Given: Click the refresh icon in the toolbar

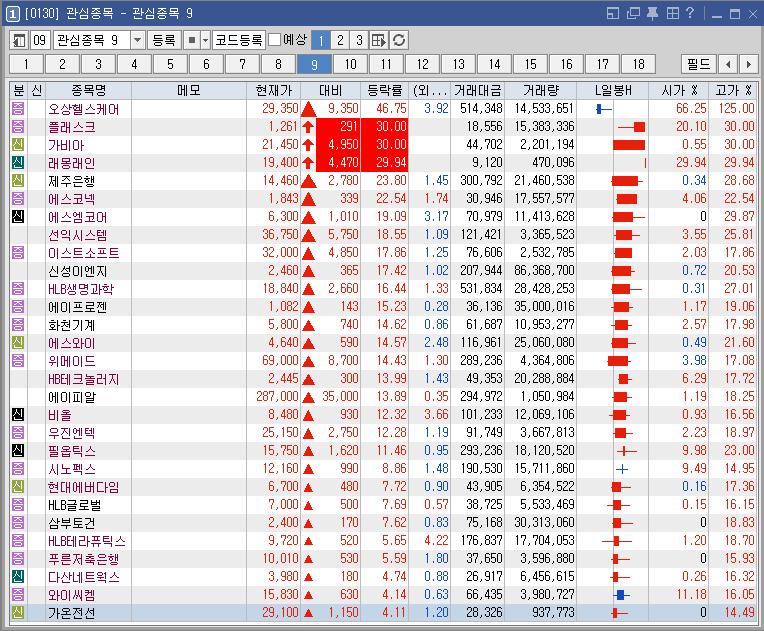Looking at the screenshot, I should pyautogui.click(x=399, y=40).
